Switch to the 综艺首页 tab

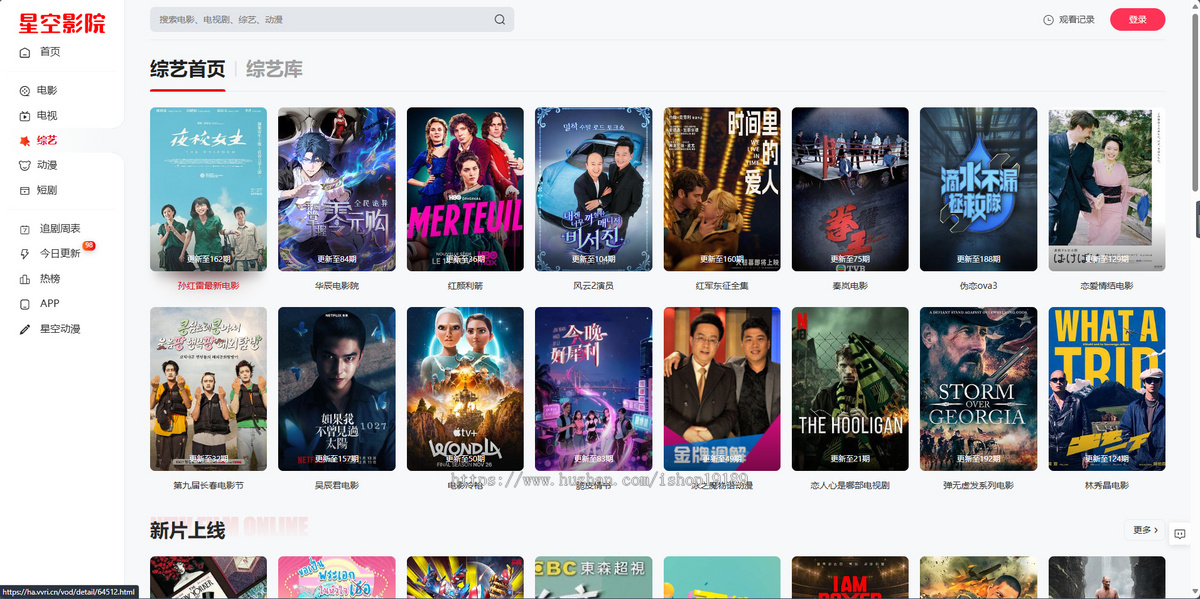[187, 69]
